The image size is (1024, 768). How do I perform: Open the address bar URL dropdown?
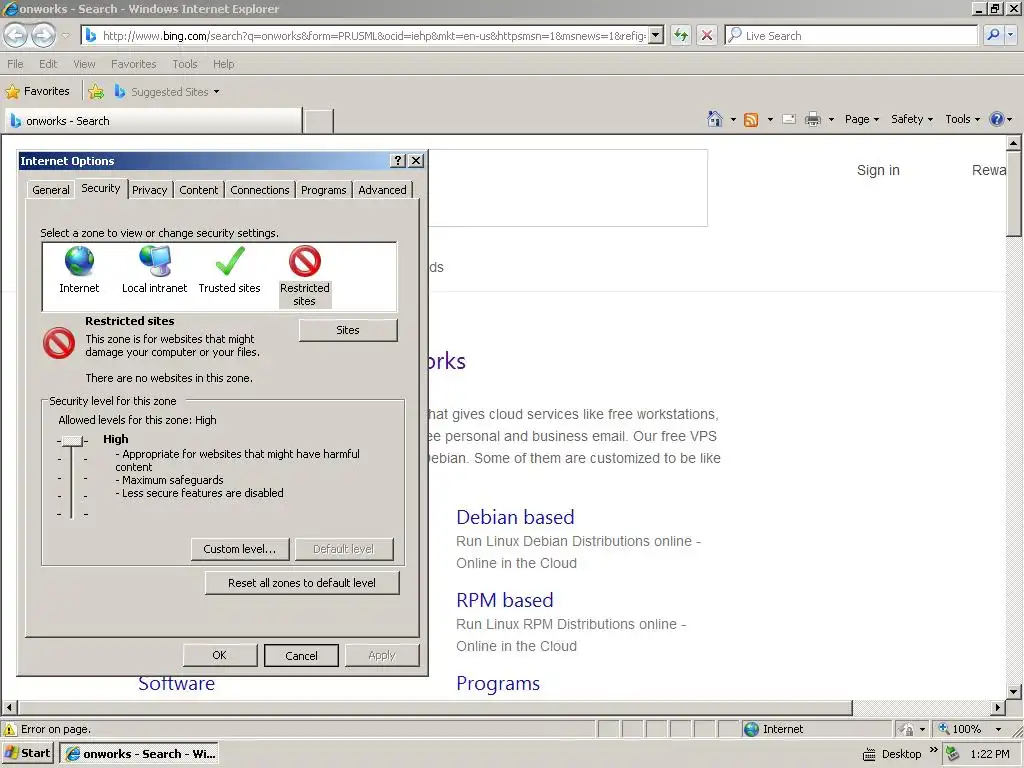coord(656,35)
